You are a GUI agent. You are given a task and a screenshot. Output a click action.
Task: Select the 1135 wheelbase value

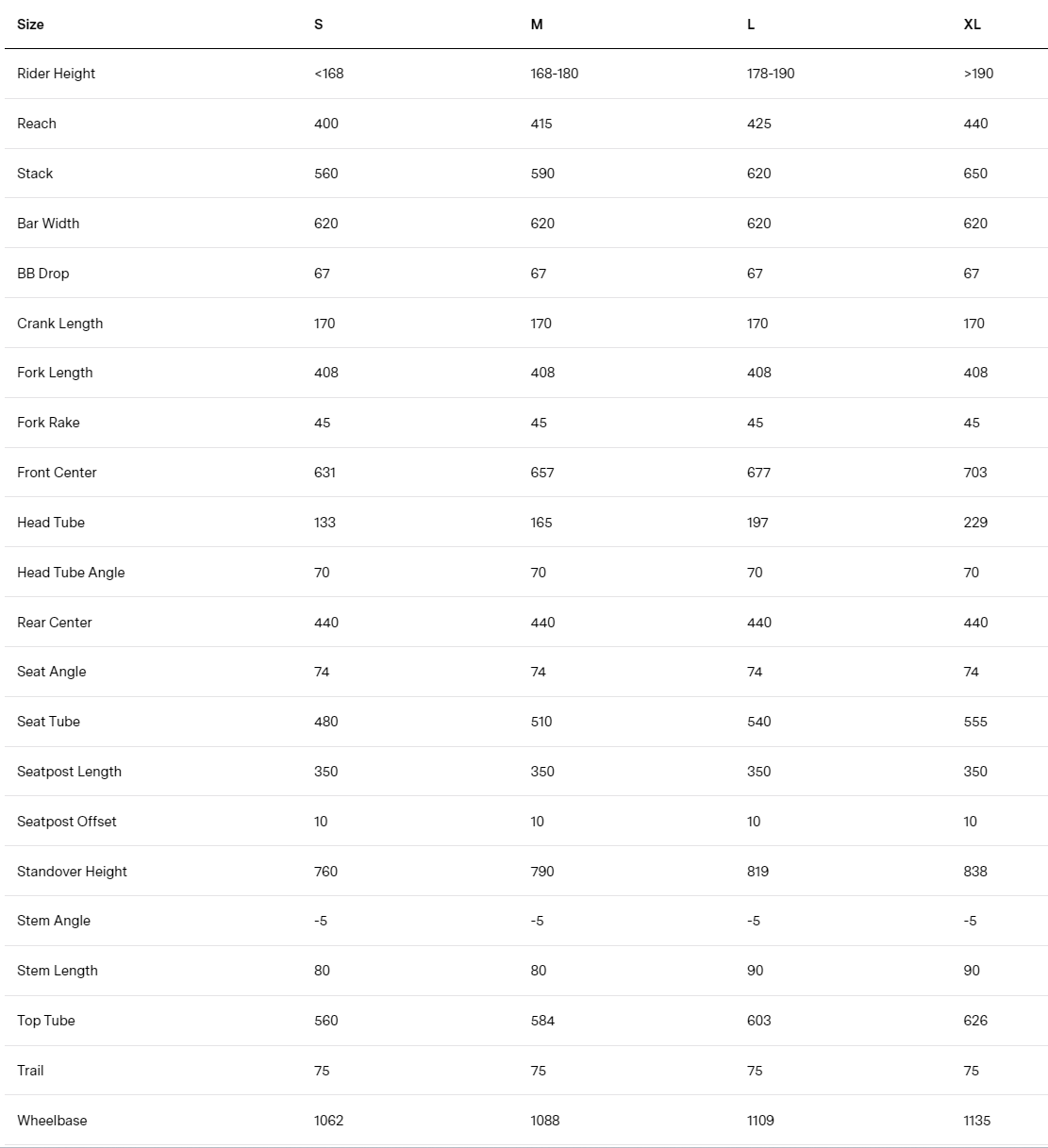[977, 1121]
